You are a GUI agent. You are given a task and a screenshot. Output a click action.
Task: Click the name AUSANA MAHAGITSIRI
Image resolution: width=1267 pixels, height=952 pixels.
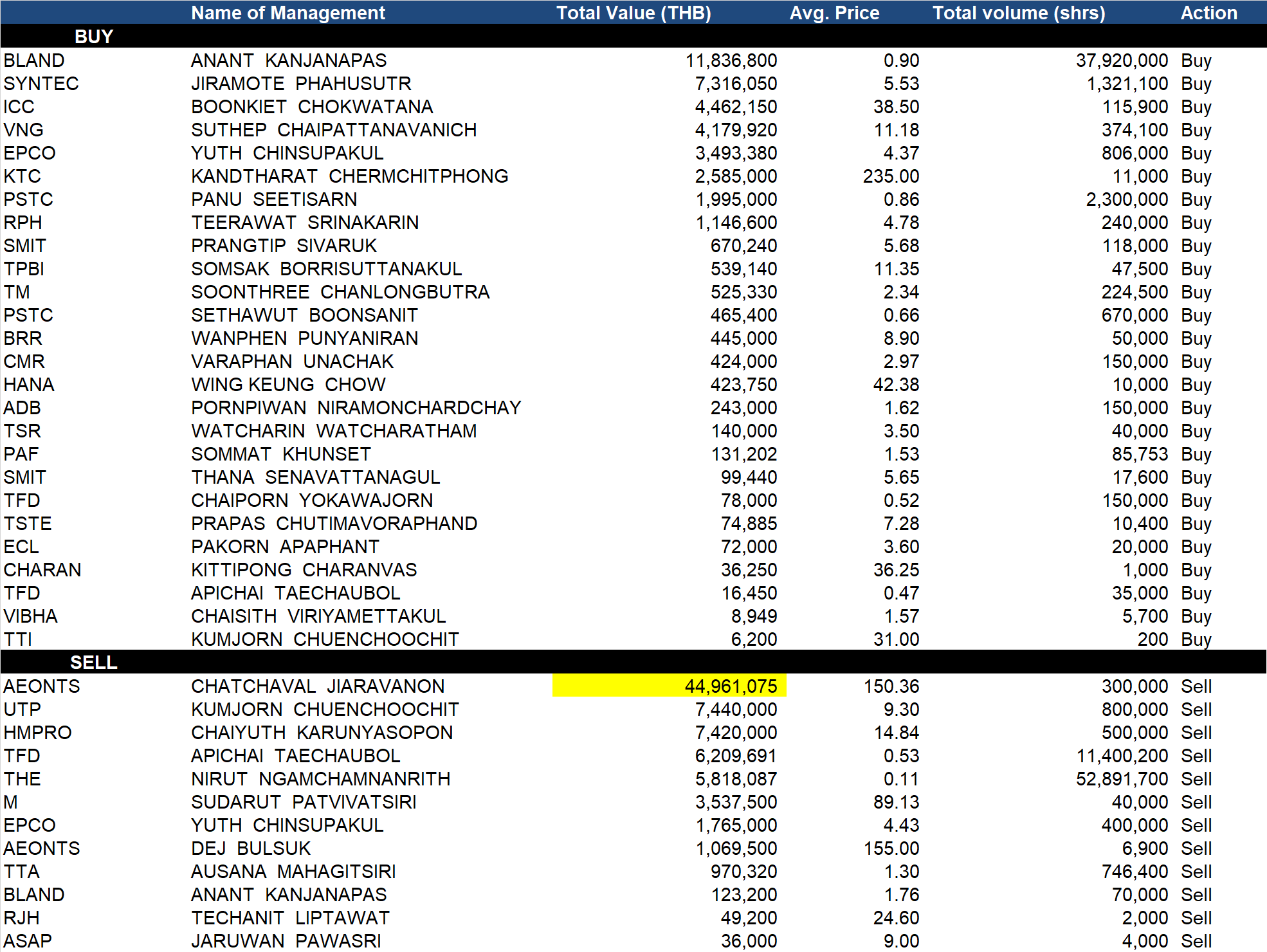[x=293, y=872]
